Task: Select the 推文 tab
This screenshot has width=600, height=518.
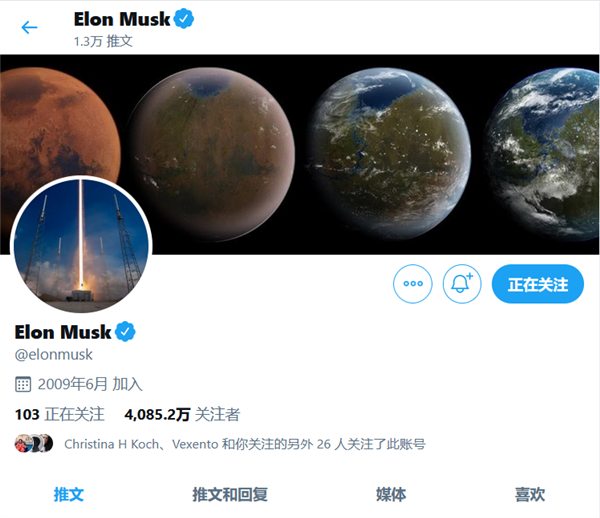Action: (69, 494)
